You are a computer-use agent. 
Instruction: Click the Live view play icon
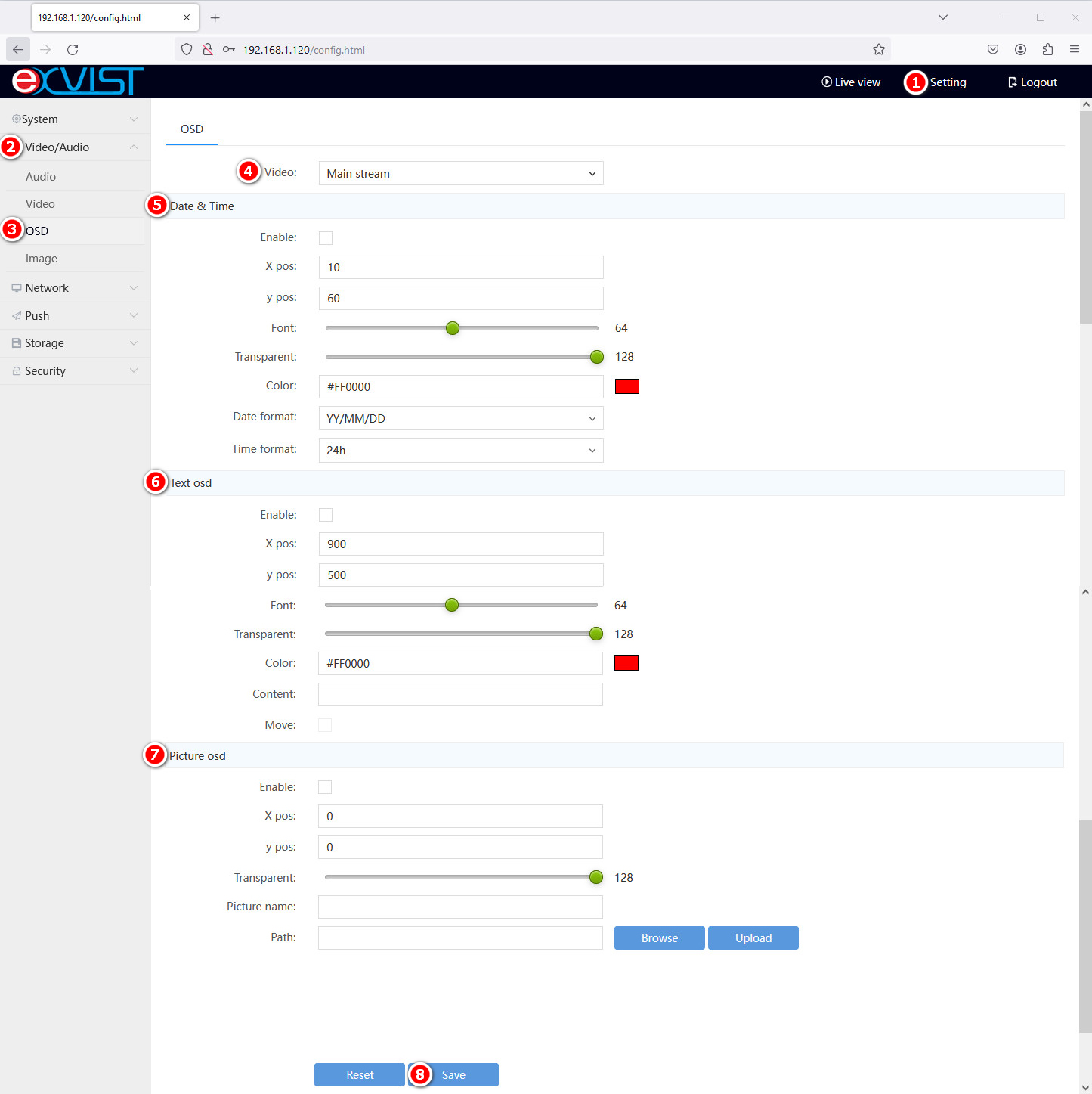click(x=827, y=82)
